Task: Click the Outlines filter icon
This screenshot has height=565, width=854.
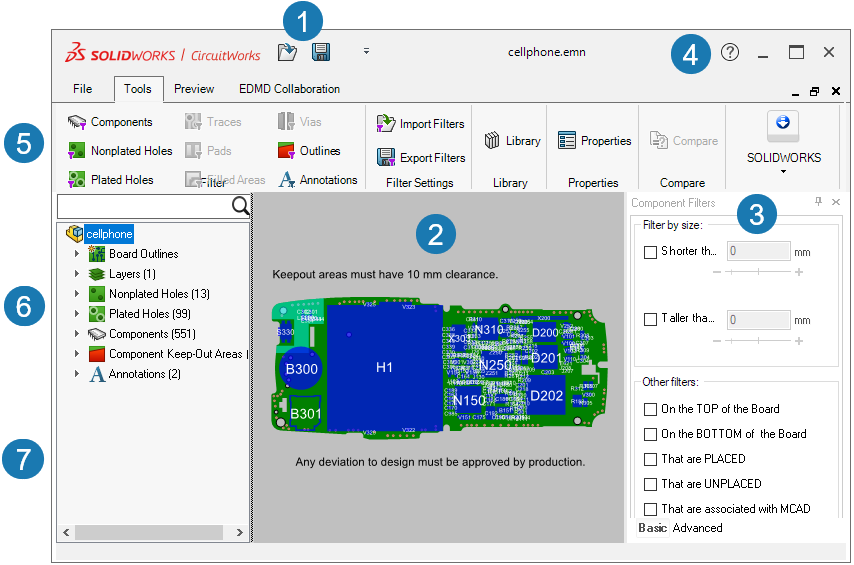Action: point(286,151)
